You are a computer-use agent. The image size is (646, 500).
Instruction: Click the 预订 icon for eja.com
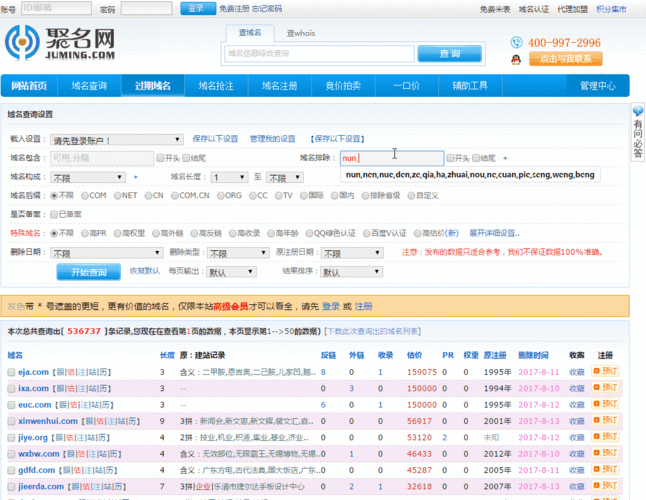(x=605, y=371)
